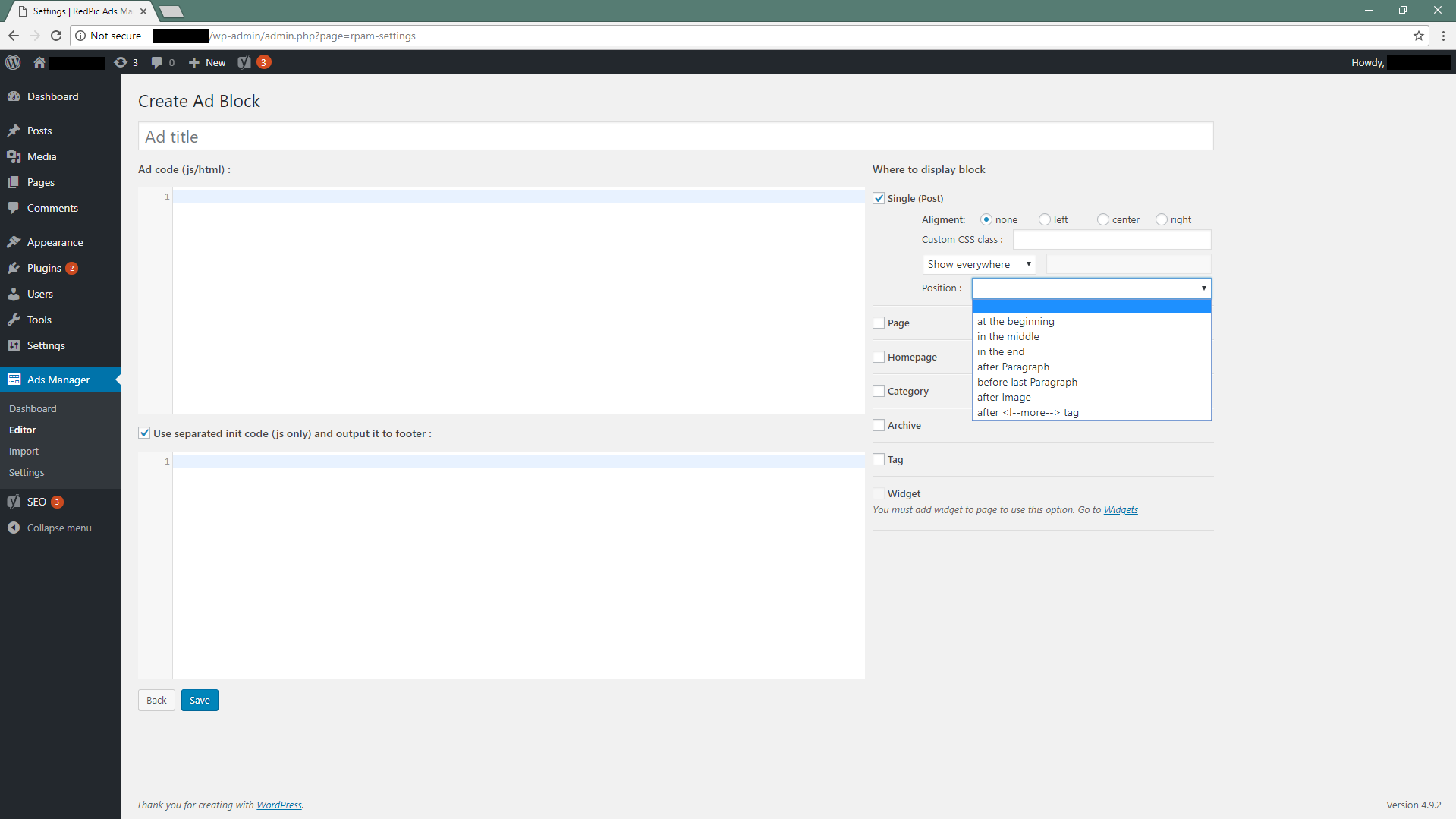
Task: Choose 'in the middle' position option
Action: point(1091,336)
